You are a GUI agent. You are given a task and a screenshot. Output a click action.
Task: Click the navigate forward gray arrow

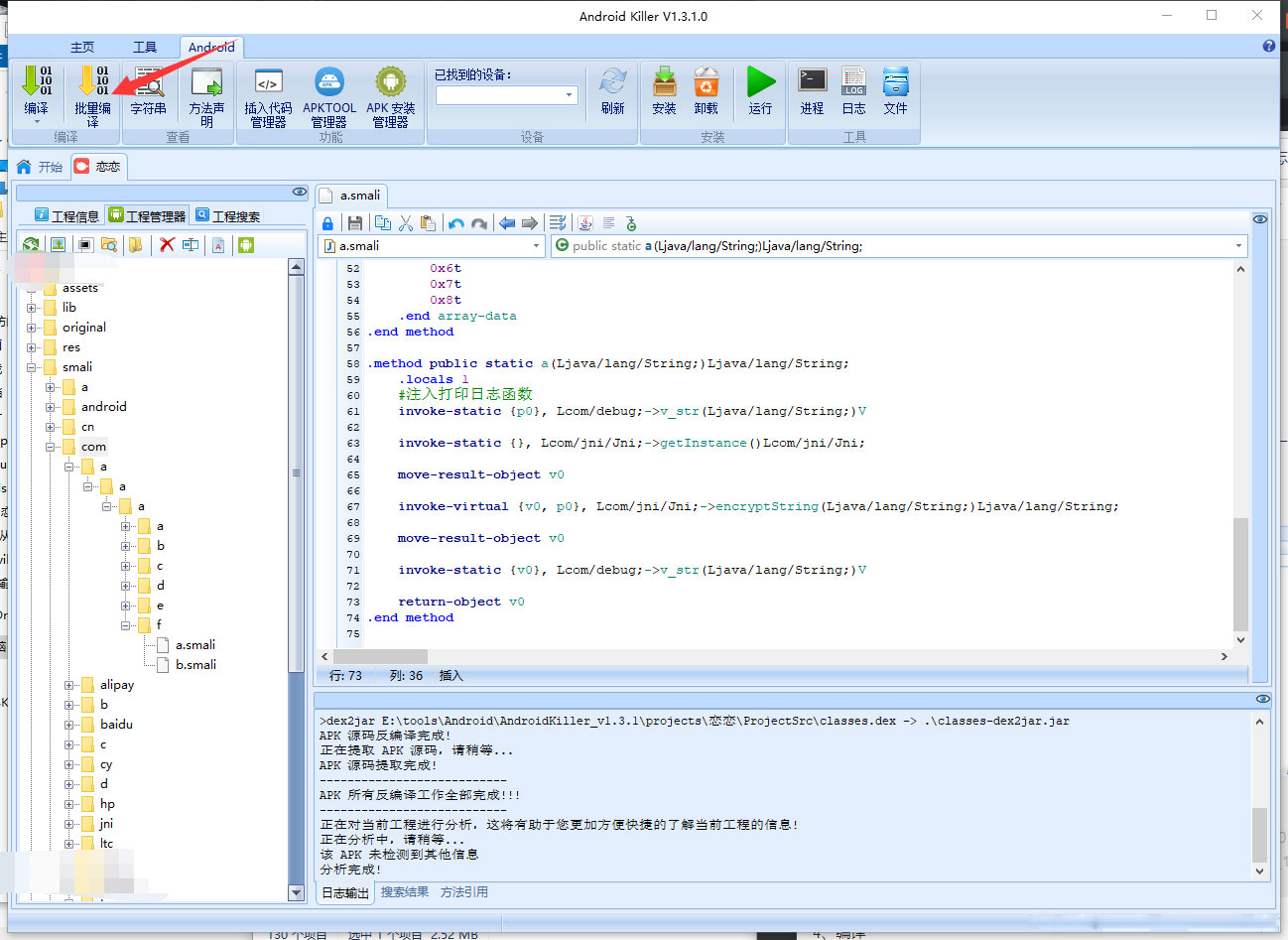tap(530, 223)
